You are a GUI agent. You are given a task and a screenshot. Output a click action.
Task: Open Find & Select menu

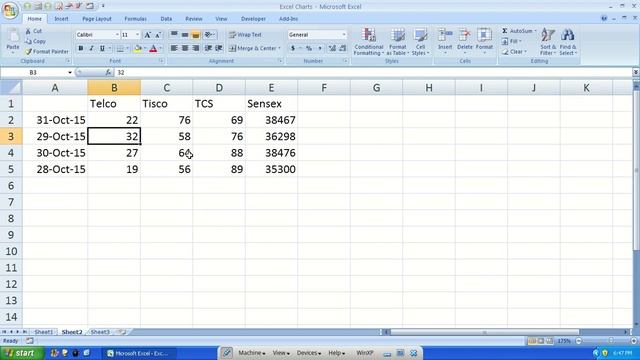pos(568,42)
